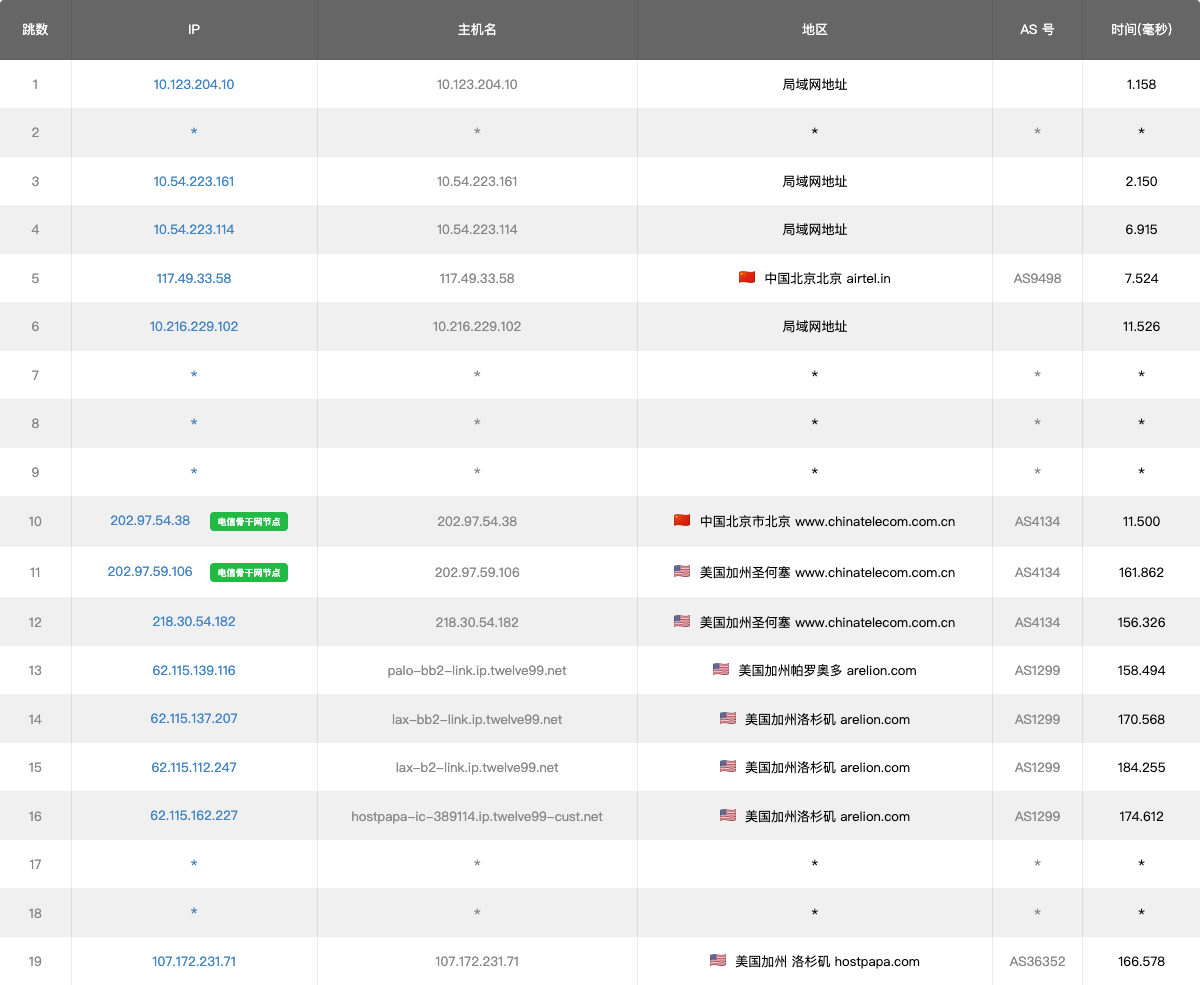Click the 主机名 column header
The image size is (1200, 985).
(x=477, y=30)
